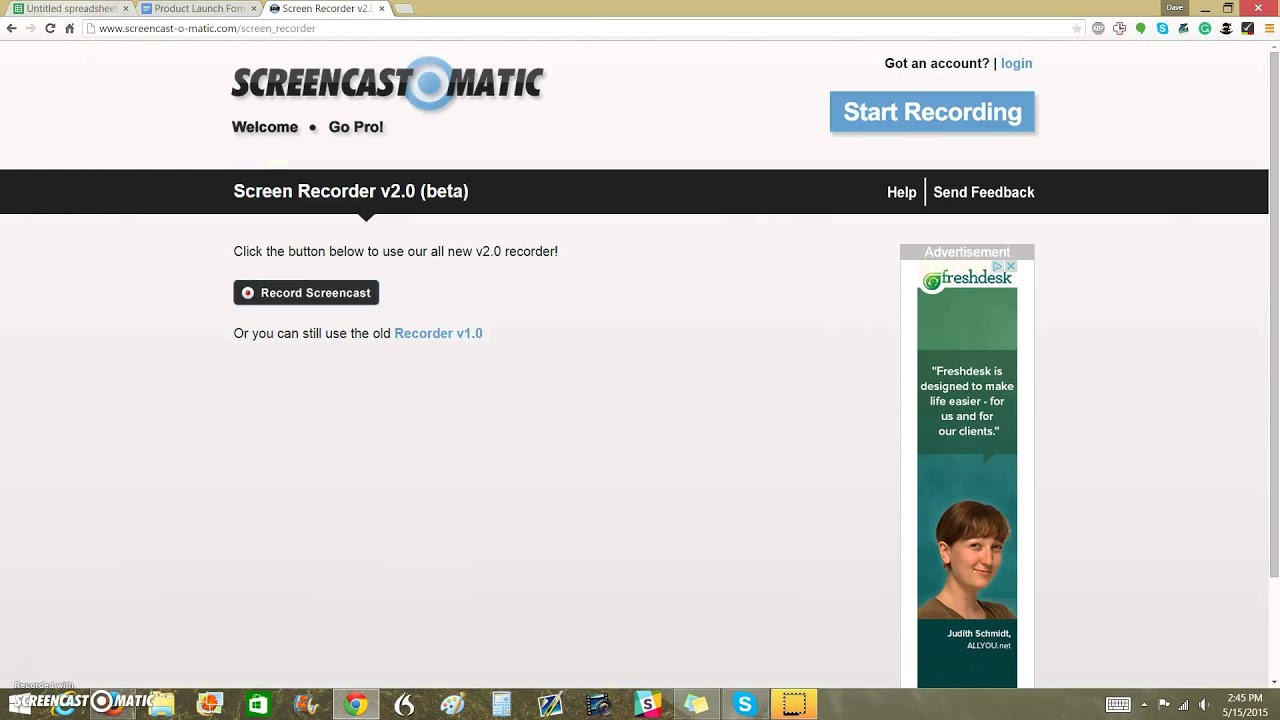Click the on-screen keyboard tray icon

pyautogui.click(x=1118, y=705)
